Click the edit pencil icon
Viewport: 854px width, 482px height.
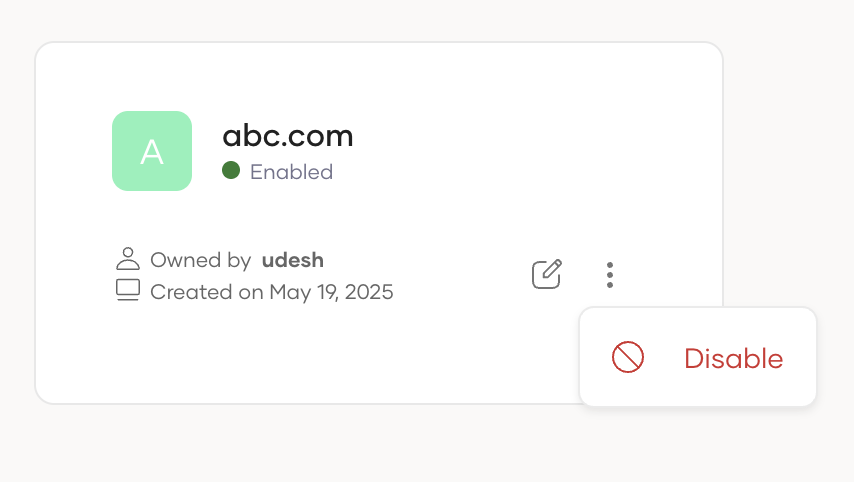547,274
